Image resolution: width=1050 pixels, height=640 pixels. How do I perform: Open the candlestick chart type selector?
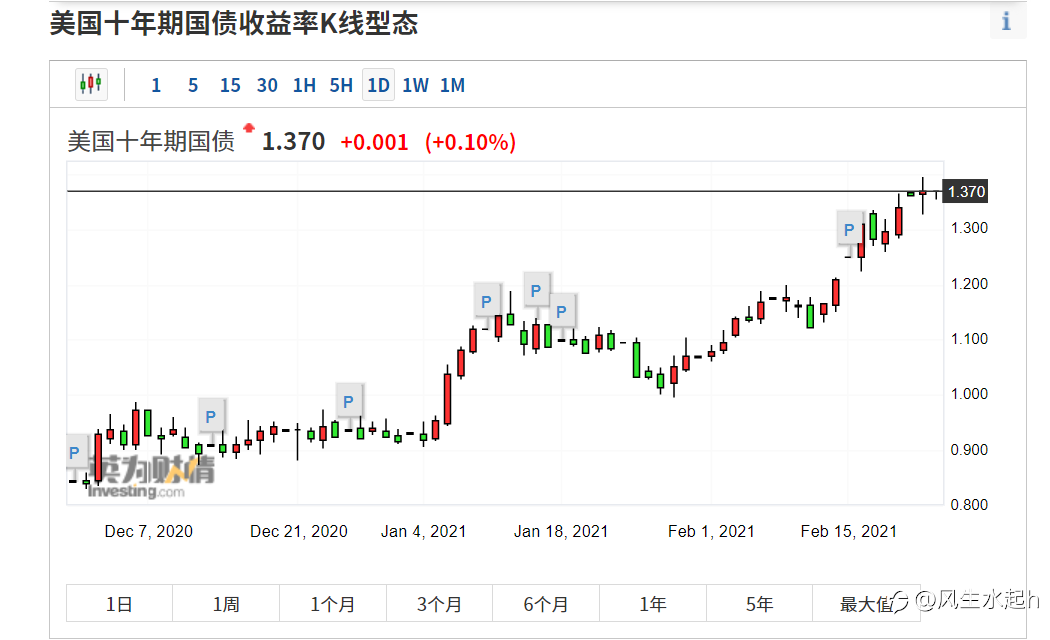coord(91,84)
